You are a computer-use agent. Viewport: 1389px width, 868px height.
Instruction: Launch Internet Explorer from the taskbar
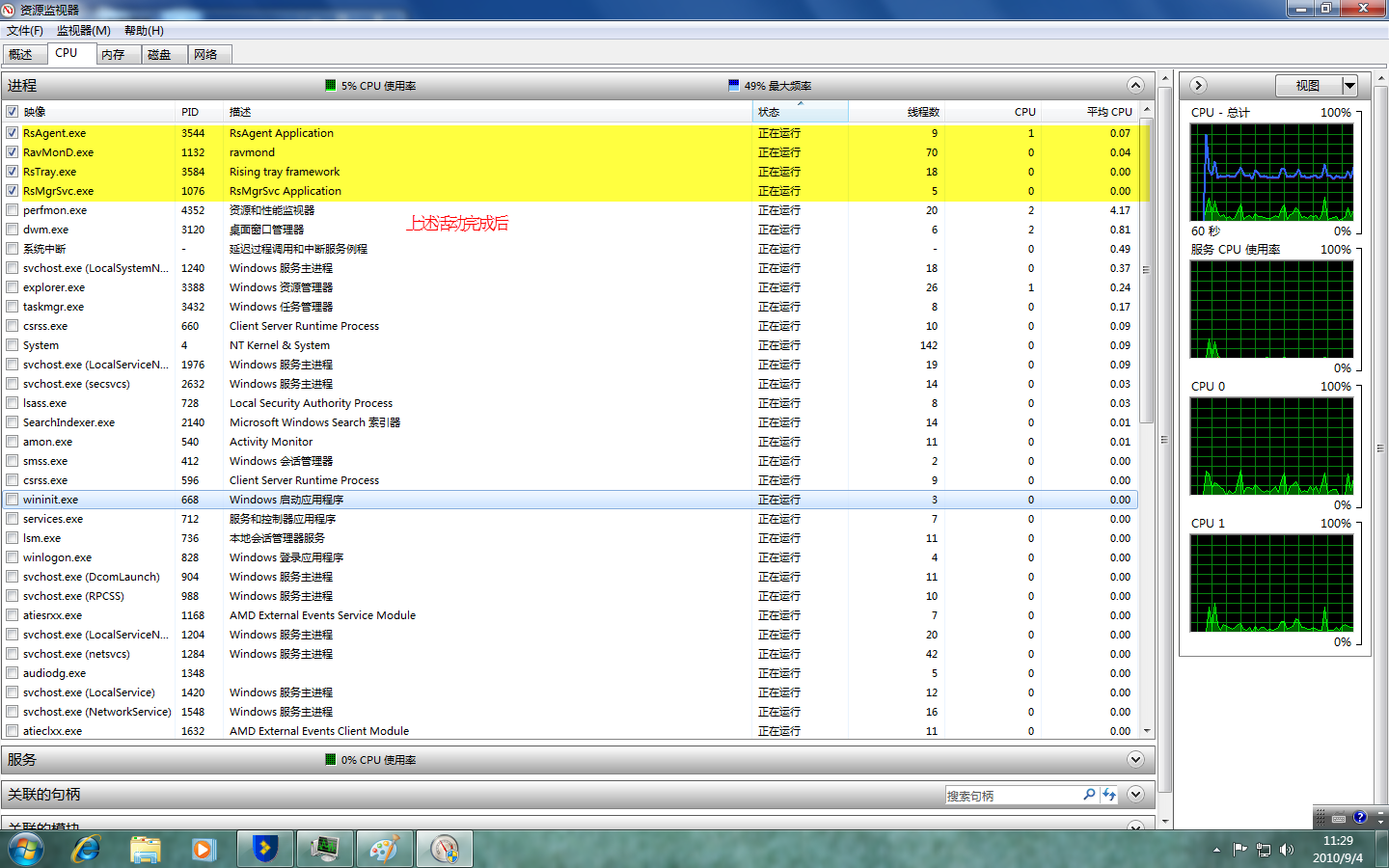tap(87, 850)
